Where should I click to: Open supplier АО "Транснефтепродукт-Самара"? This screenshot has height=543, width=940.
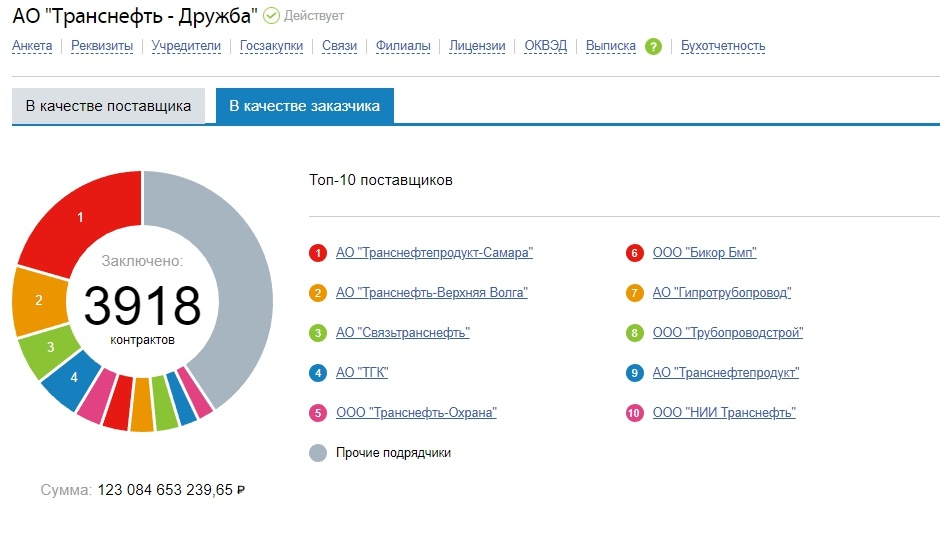[435, 253]
